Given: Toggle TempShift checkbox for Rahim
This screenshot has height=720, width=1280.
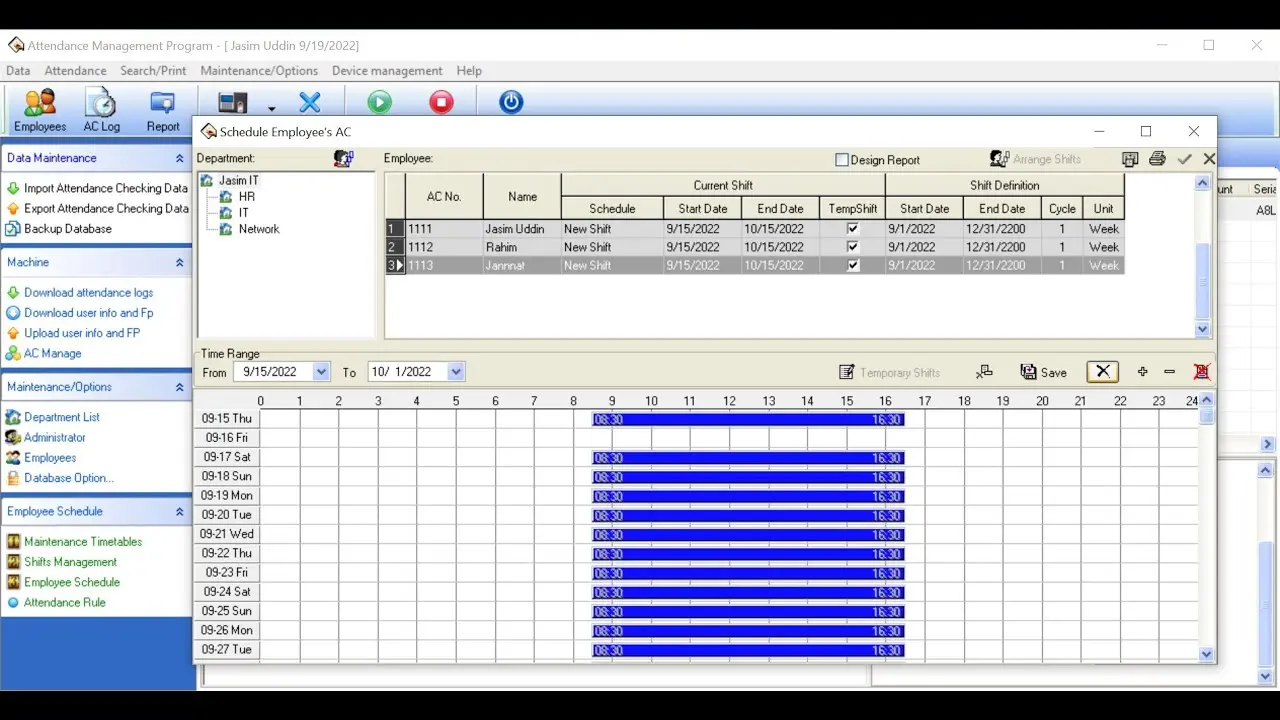Looking at the screenshot, I should click(x=853, y=247).
